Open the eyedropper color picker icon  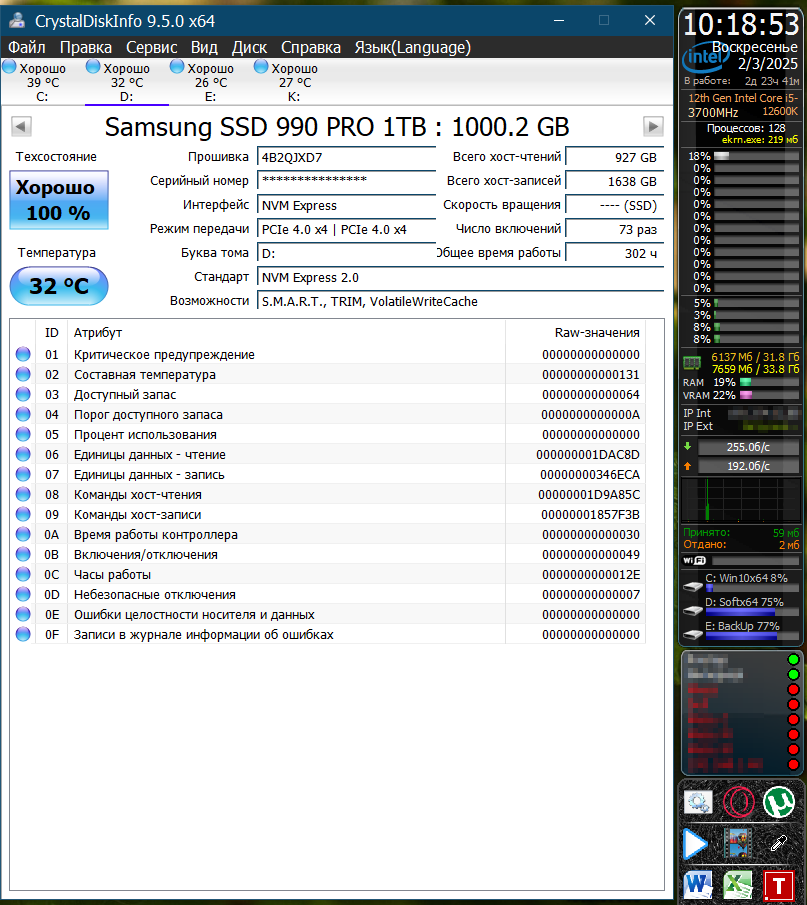779,843
